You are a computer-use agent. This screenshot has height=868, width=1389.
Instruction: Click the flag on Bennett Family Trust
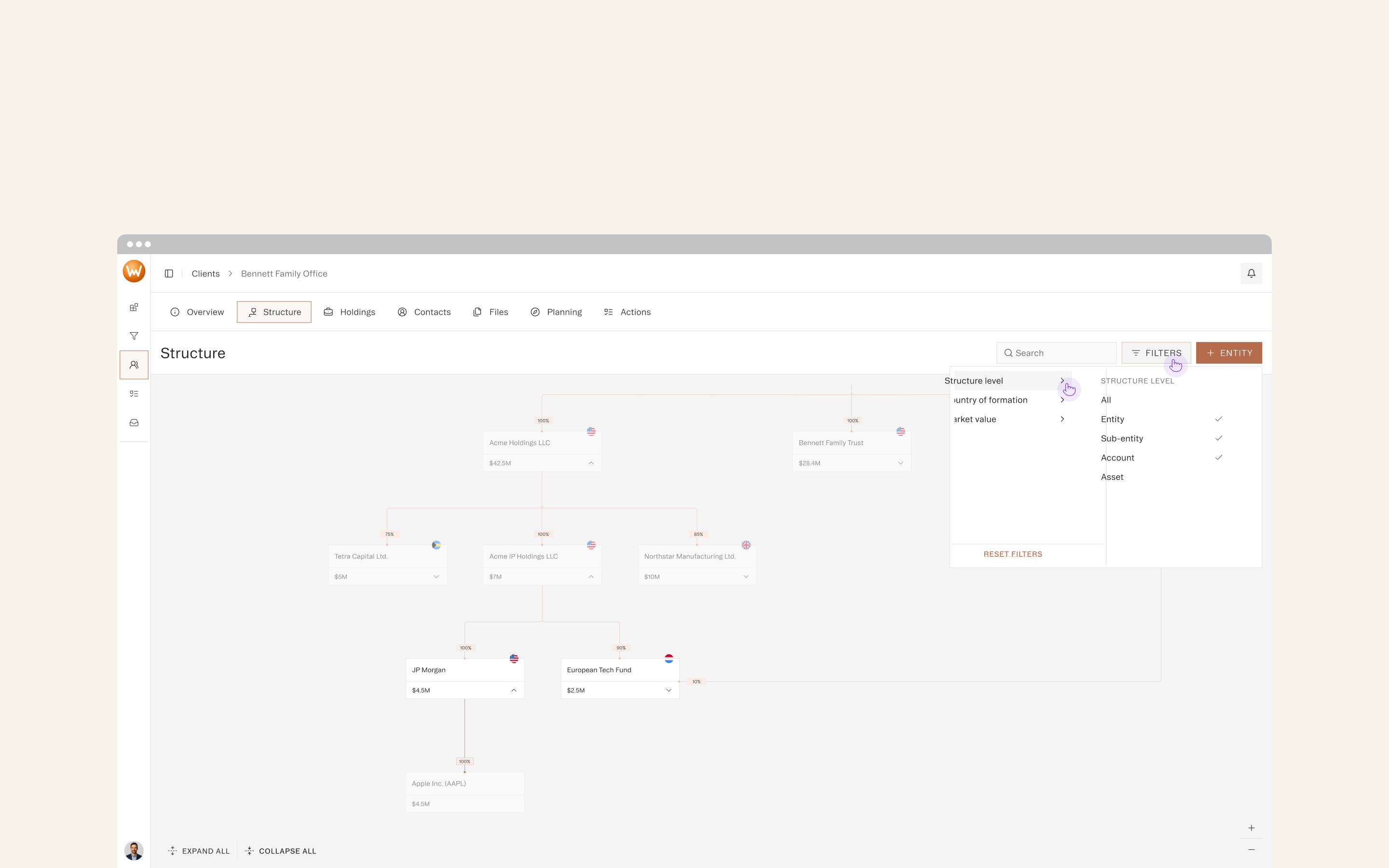[900, 431]
